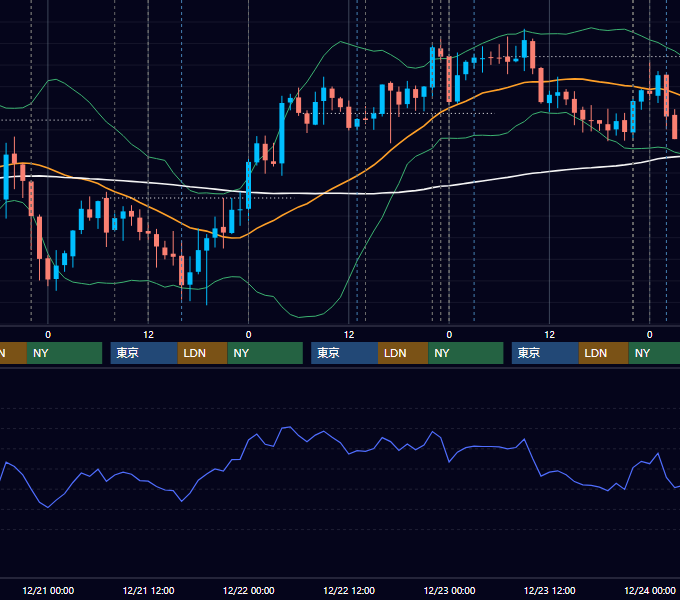Viewport: 680px width, 600px height.
Task: Select the NY session bar beginning around 12/22 00:00
Action: pyautogui.click(x=265, y=353)
